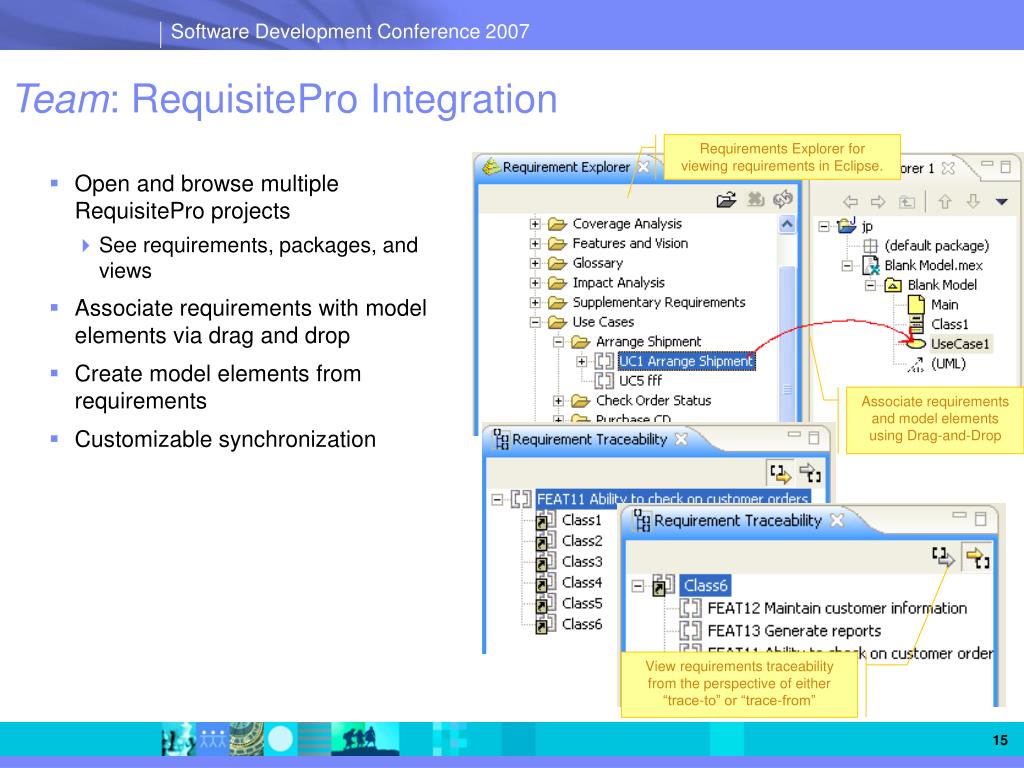The width and height of the screenshot is (1024, 768).
Task: Click the UC1 Arrange Shipment requirement bracket icon
Action: coord(604,361)
